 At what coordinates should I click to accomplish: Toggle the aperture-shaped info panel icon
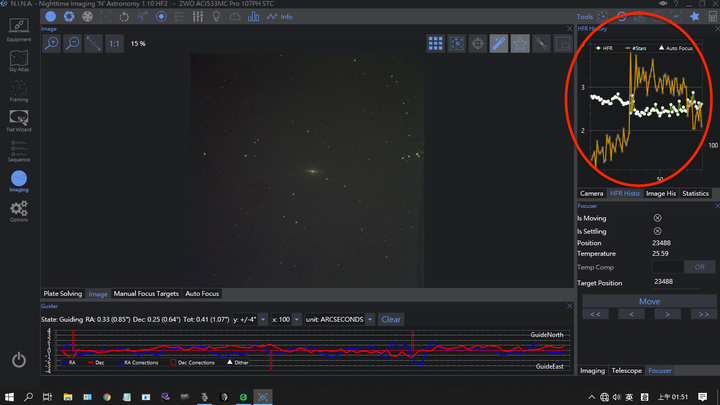pos(69,17)
